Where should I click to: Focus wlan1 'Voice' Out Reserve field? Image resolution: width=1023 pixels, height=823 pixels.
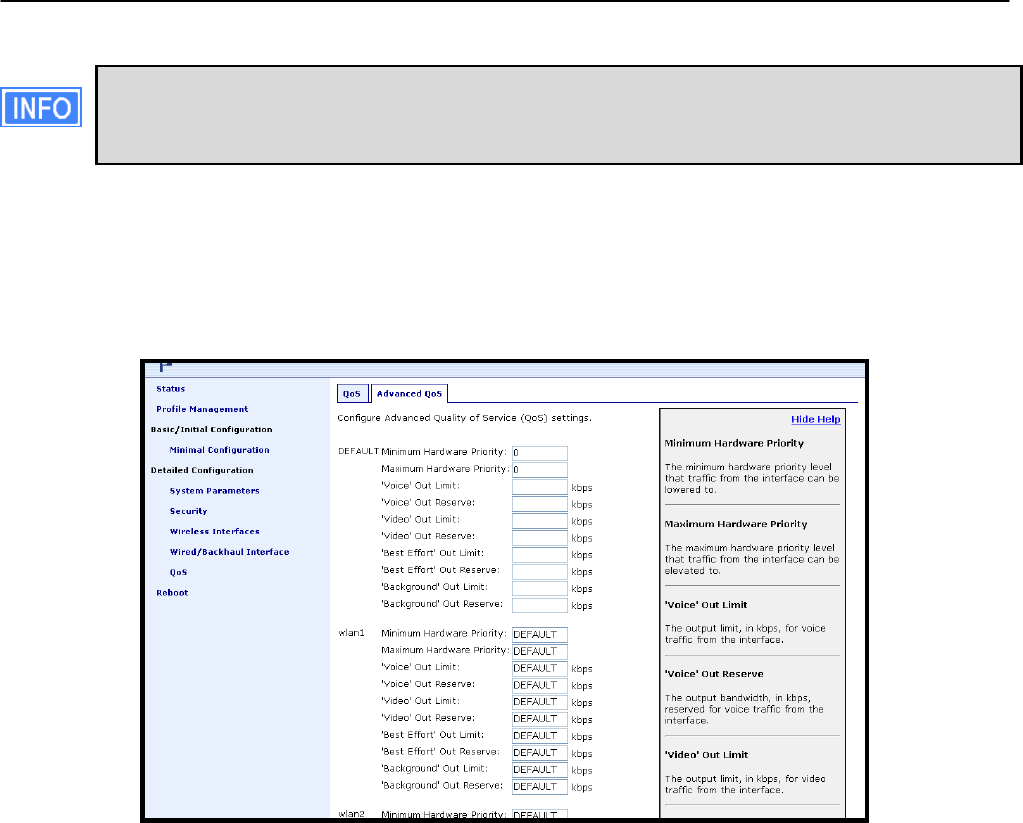coord(540,685)
